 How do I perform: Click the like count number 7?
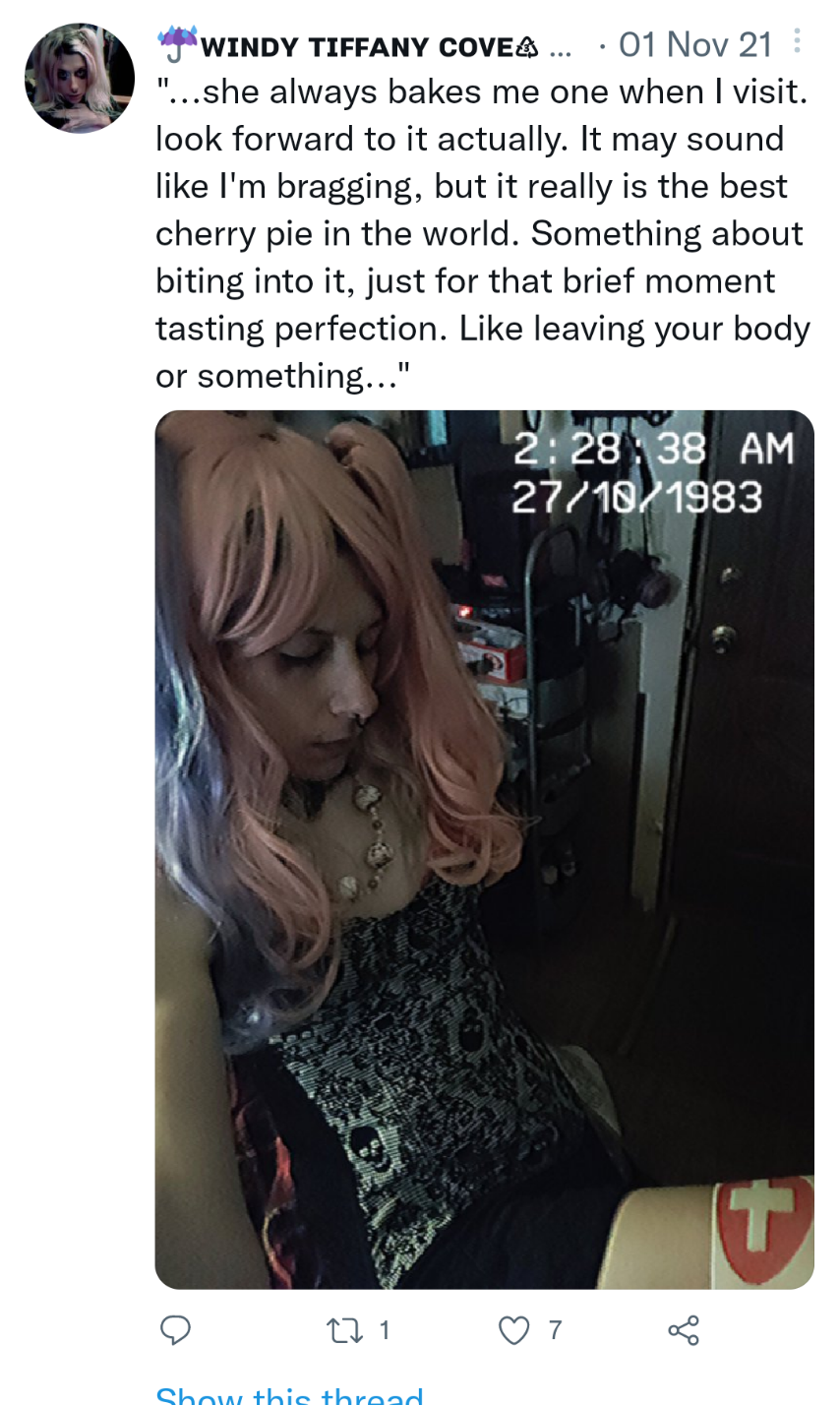(x=555, y=1331)
